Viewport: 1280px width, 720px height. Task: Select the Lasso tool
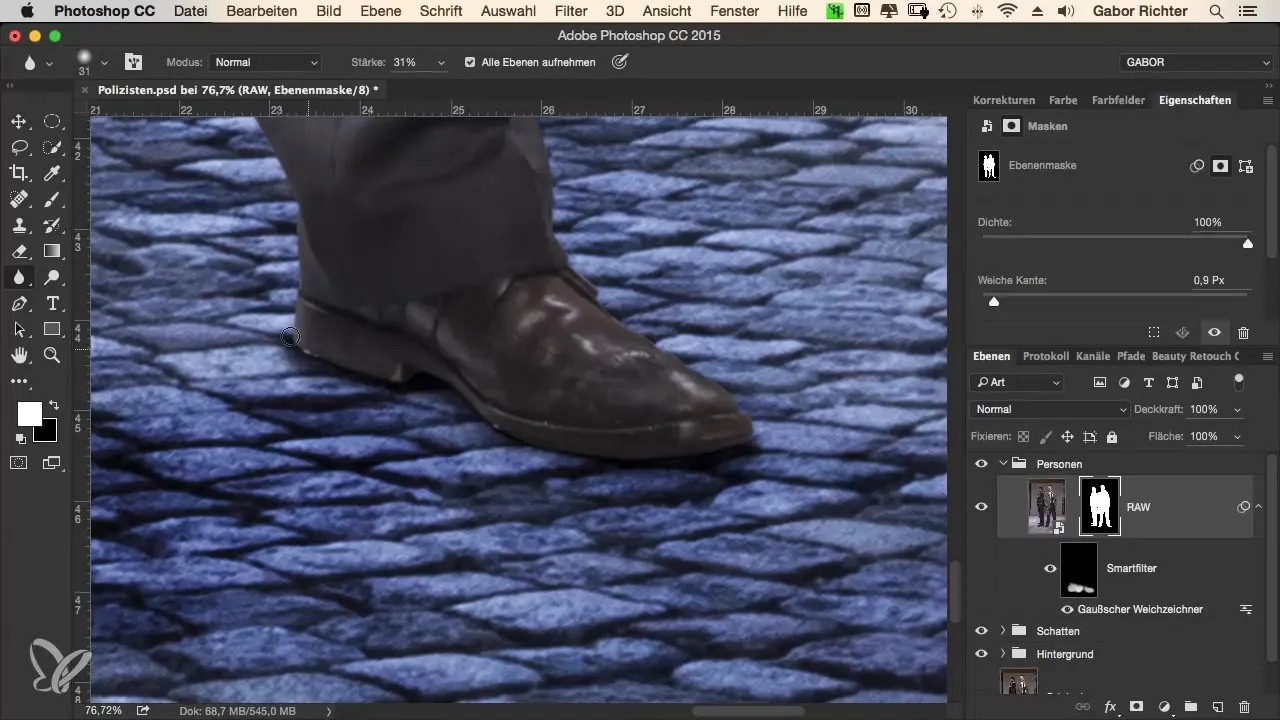19,148
